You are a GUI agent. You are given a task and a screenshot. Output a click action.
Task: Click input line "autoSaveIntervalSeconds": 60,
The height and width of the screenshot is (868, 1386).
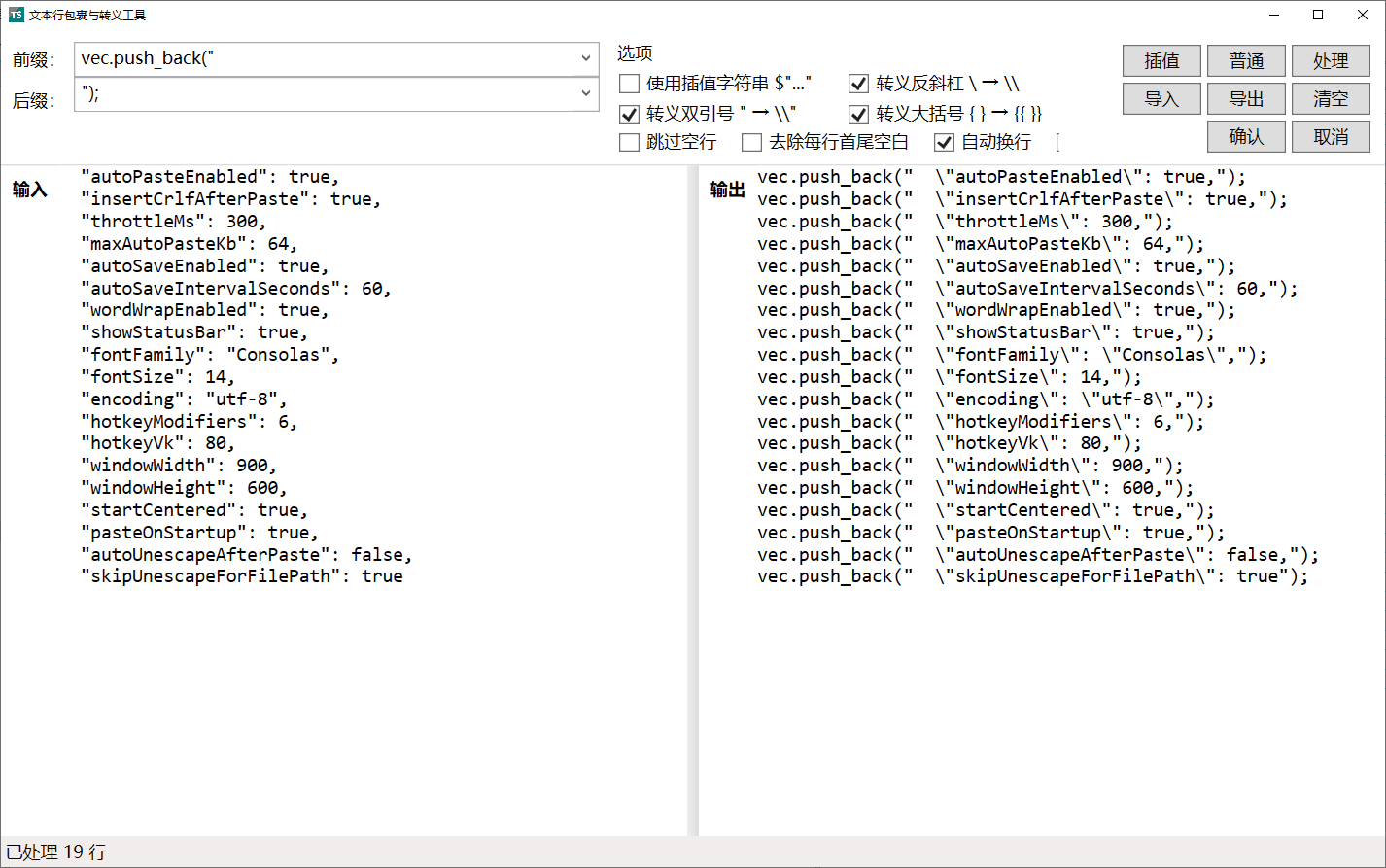236,289
